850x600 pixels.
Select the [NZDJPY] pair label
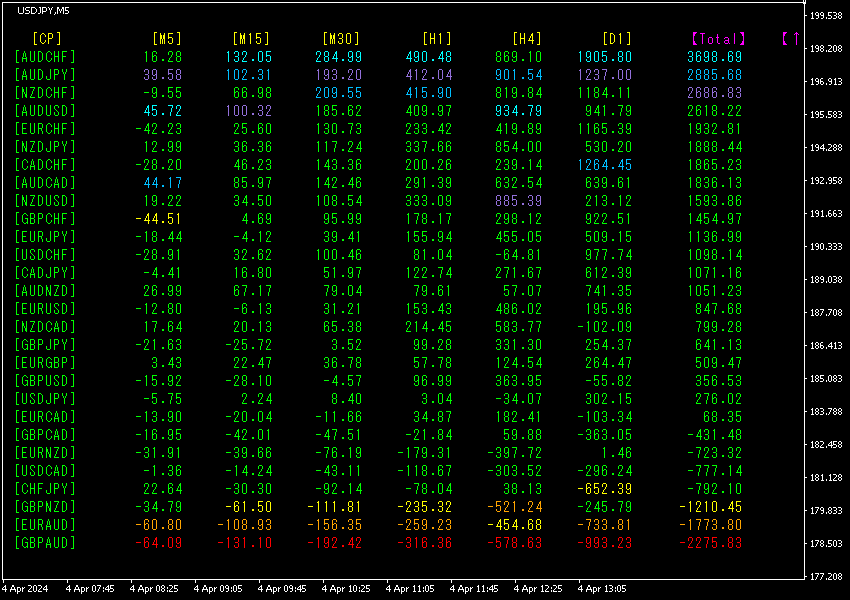(45, 147)
